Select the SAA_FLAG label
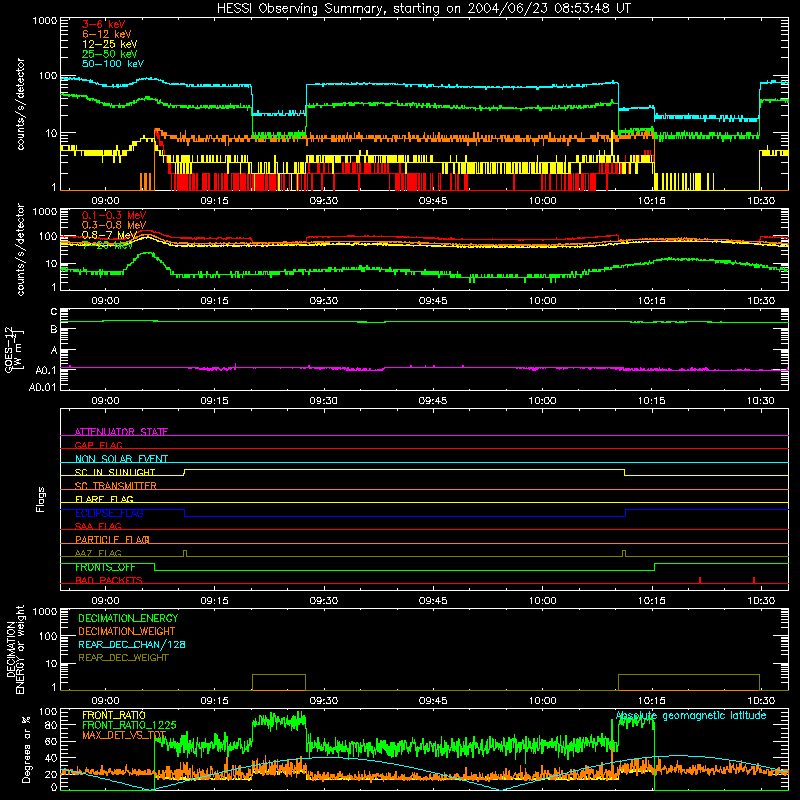This screenshot has height=800, width=800. coord(98,526)
